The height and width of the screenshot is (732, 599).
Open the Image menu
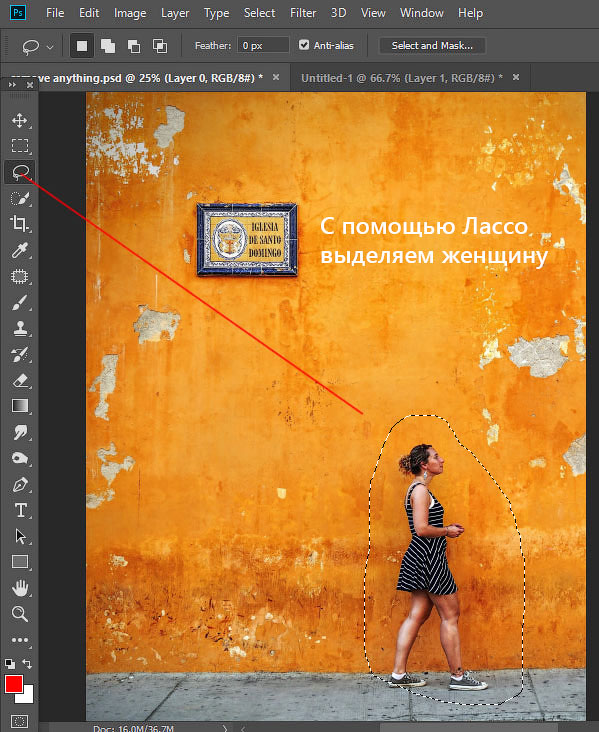point(130,13)
